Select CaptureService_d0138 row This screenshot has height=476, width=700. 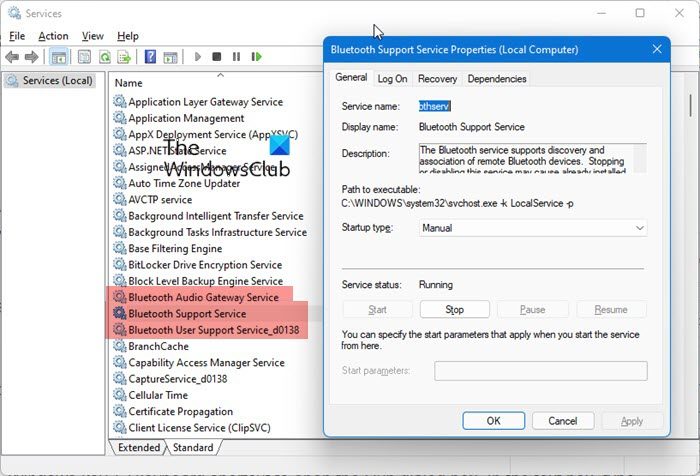171,379
